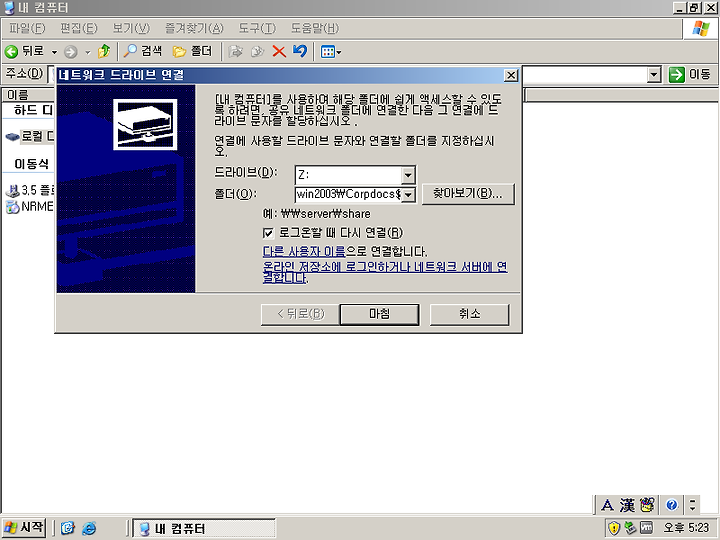The width and height of the screenshot is (720, 540).
Task: Select the 로컬 디스크 drive item
Action: point(30,136)
